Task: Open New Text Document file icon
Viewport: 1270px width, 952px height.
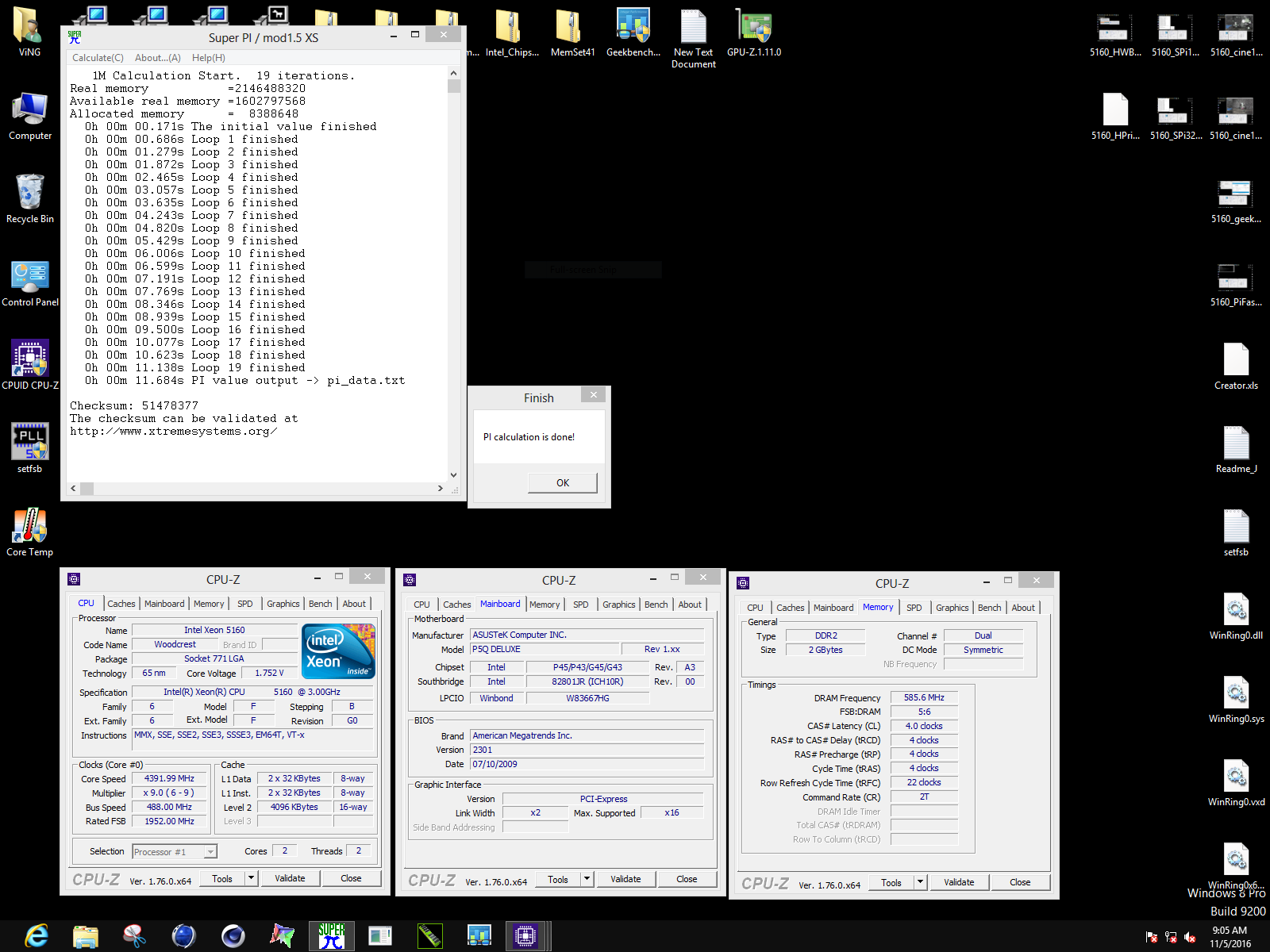Action: 693,37
